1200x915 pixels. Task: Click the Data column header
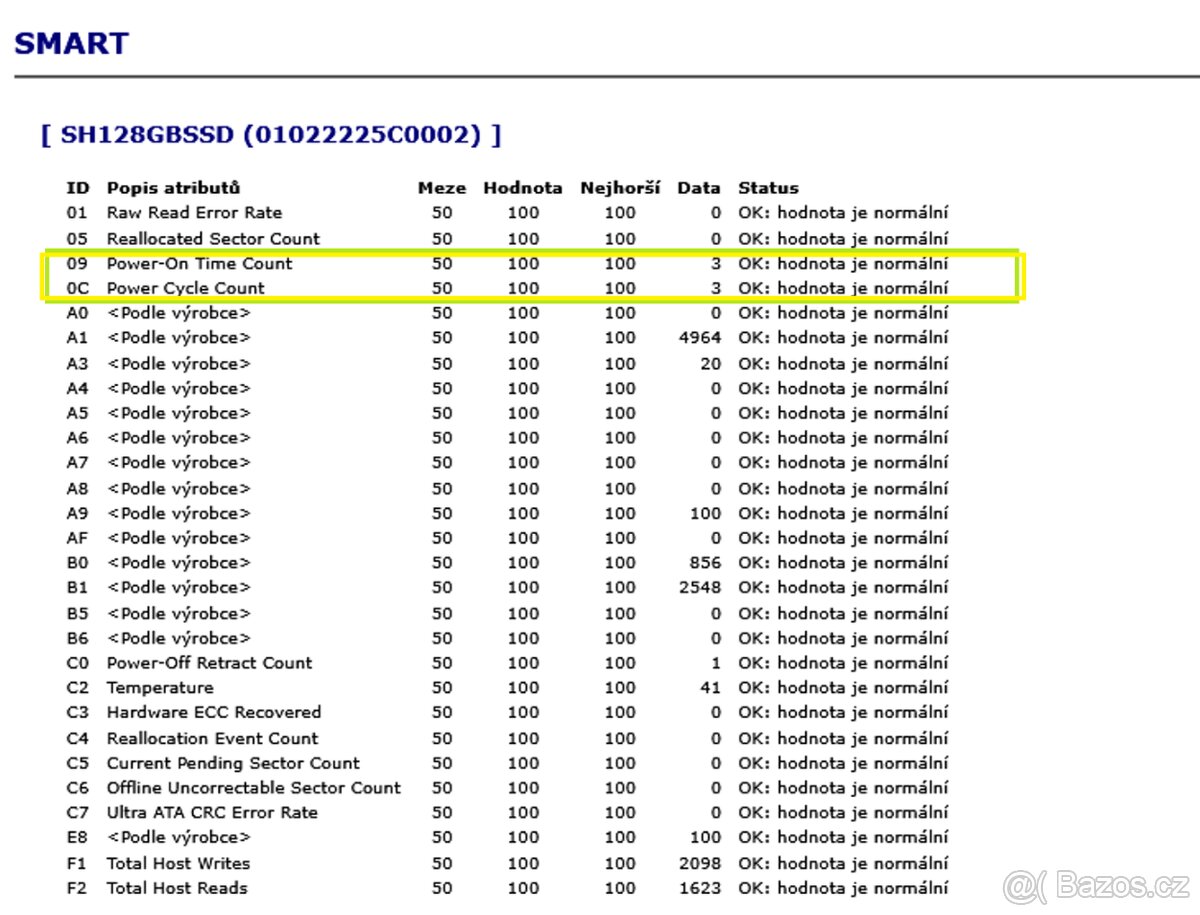[698, 188]
